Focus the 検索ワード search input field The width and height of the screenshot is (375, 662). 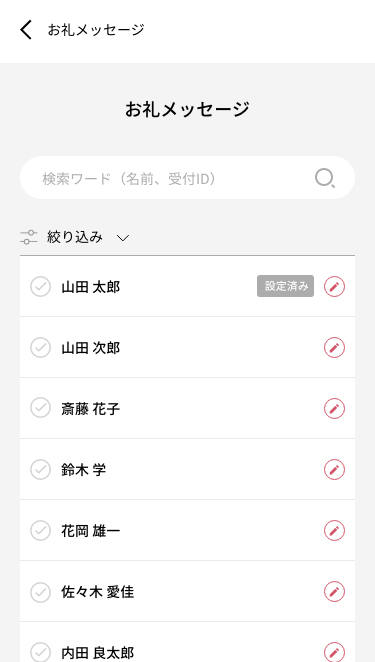tap(188, 178)
